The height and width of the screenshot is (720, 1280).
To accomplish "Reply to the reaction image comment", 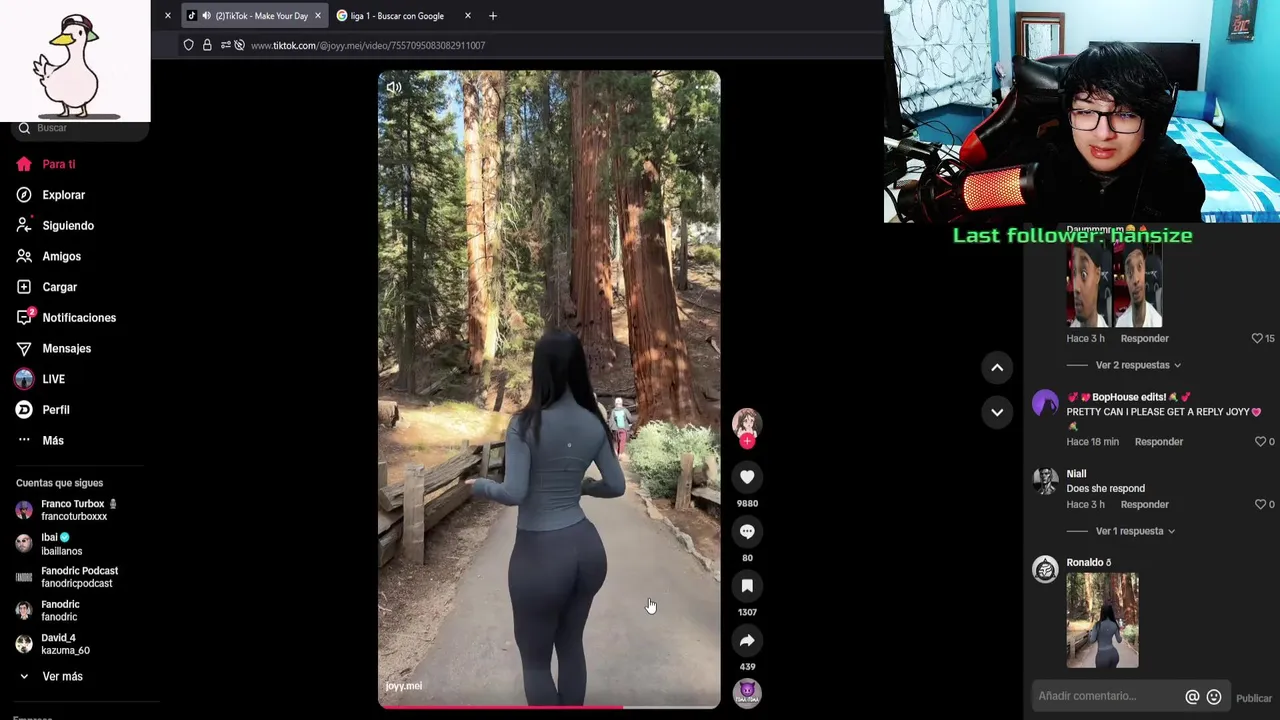I will [1145, 339].
